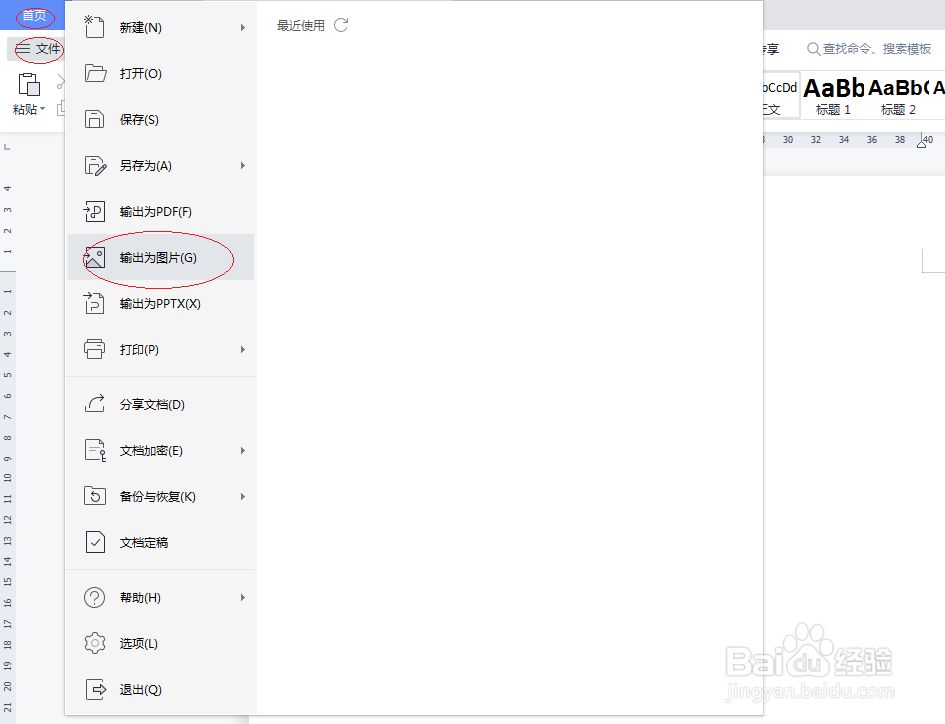Expand the 备份与恢复(K) submenu arrow
Screen dimensions: 945x724
click(243, 497)
